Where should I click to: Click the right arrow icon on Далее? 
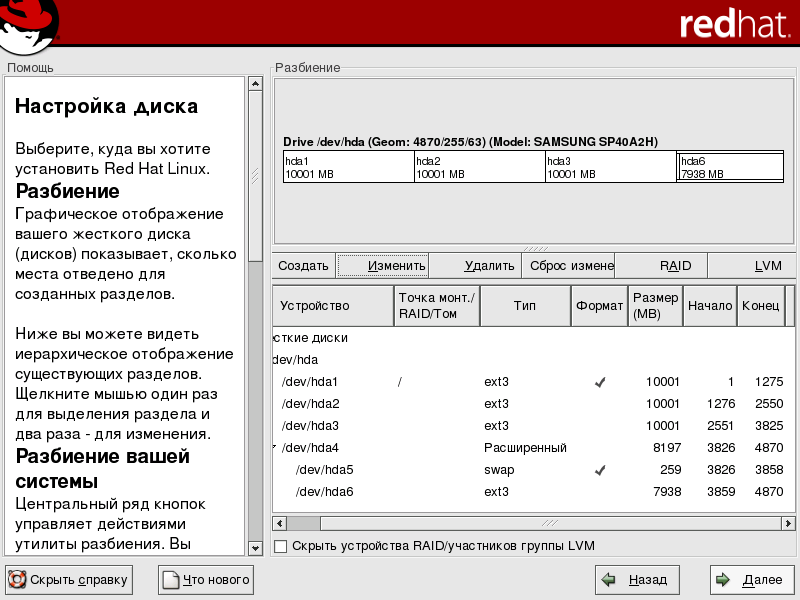click(723, 579)
